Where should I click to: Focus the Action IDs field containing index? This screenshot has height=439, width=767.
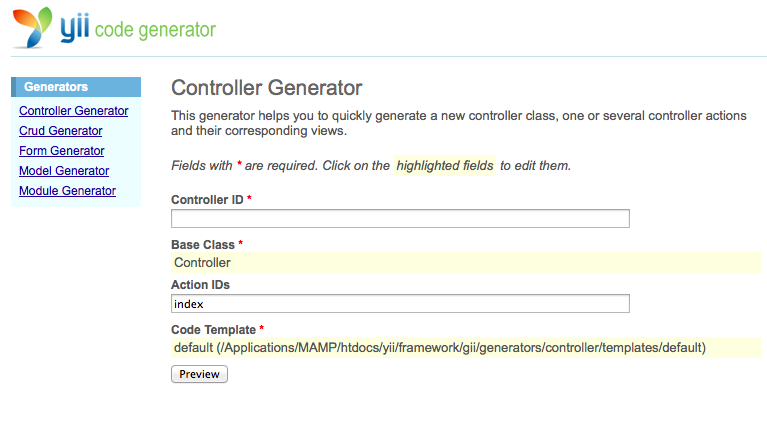(x=400, y=303)
